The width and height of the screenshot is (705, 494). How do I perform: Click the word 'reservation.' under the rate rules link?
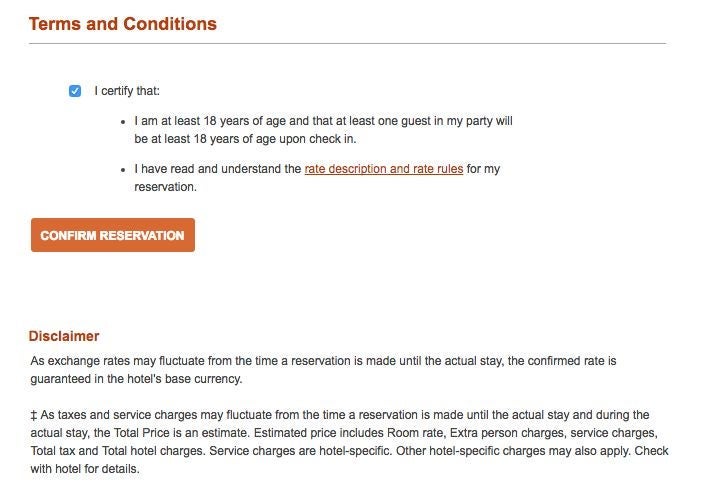pyautogui.click(x=165, y=187)
